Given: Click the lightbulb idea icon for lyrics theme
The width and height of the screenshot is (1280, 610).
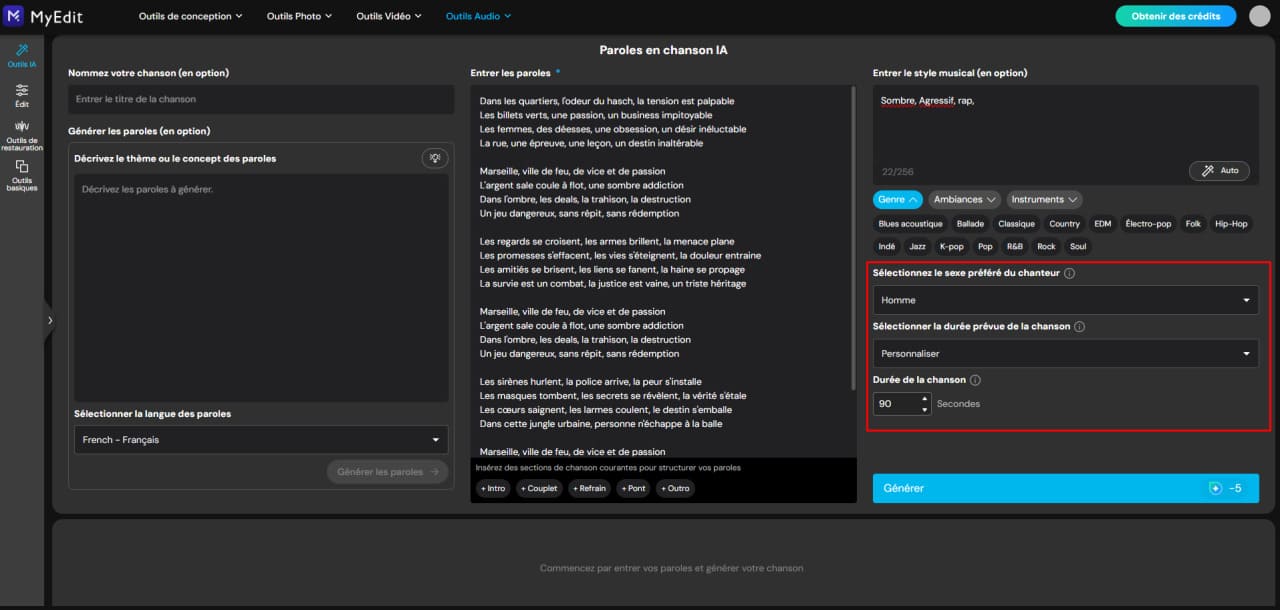Looking at the screenshot, I should pos(434,158).
